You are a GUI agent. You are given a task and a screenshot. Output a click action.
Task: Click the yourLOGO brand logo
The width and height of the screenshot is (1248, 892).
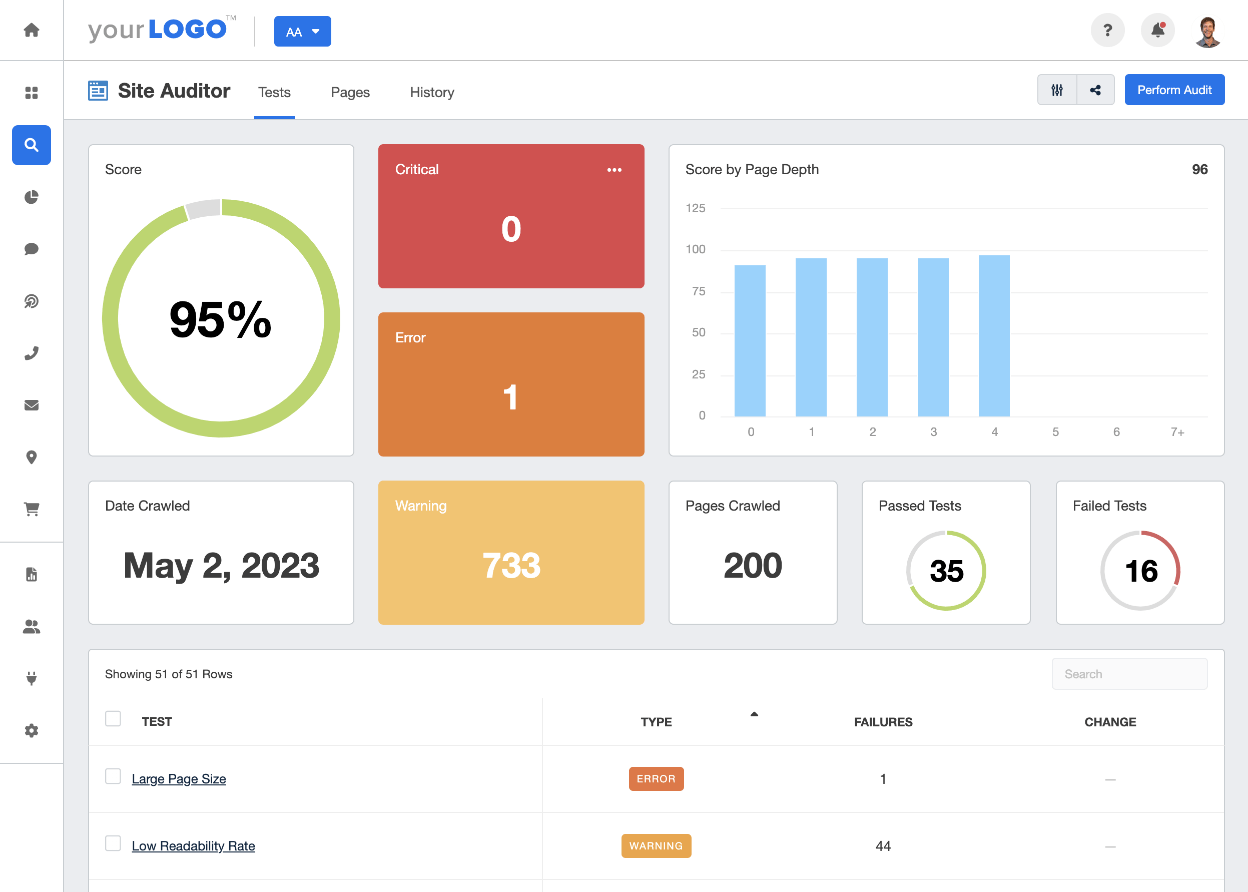pos(162,30)
